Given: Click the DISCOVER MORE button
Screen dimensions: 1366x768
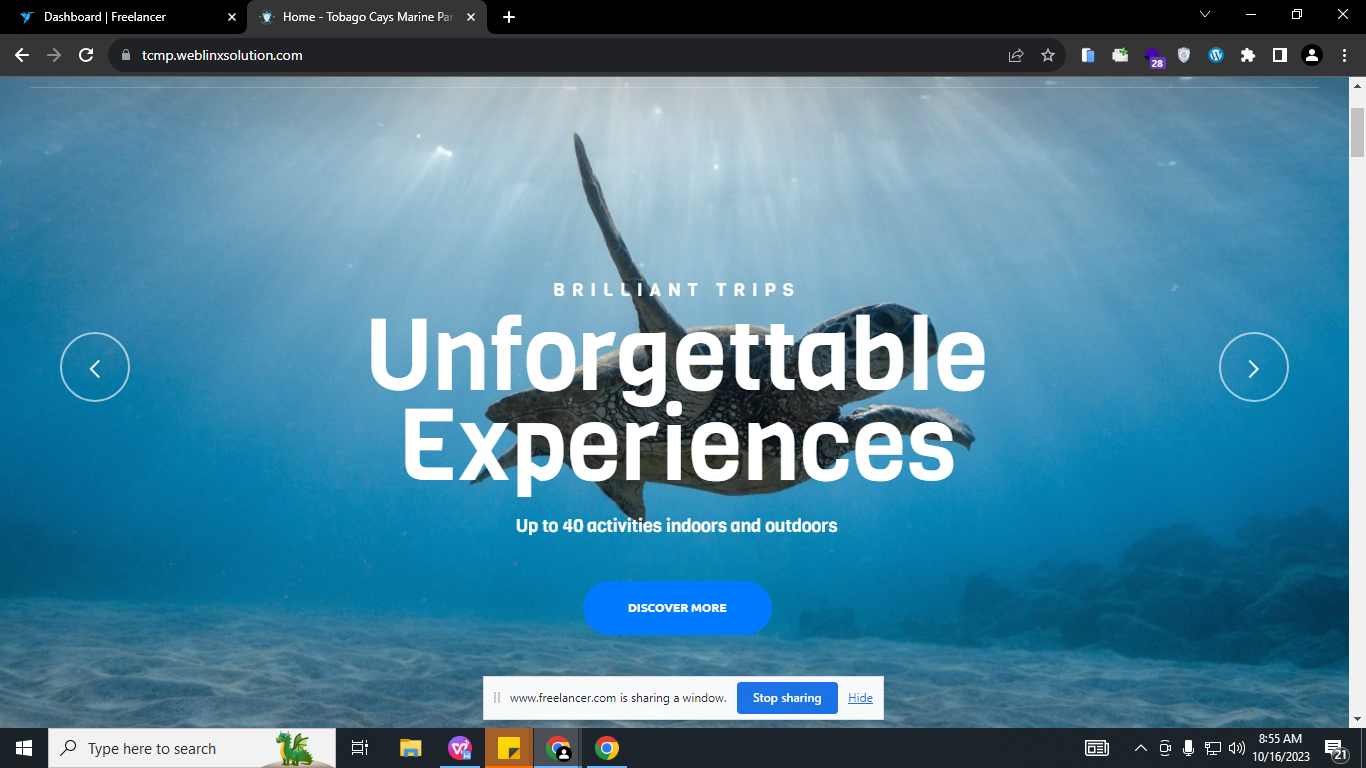Looking at the screenshot, I should 677,608.
